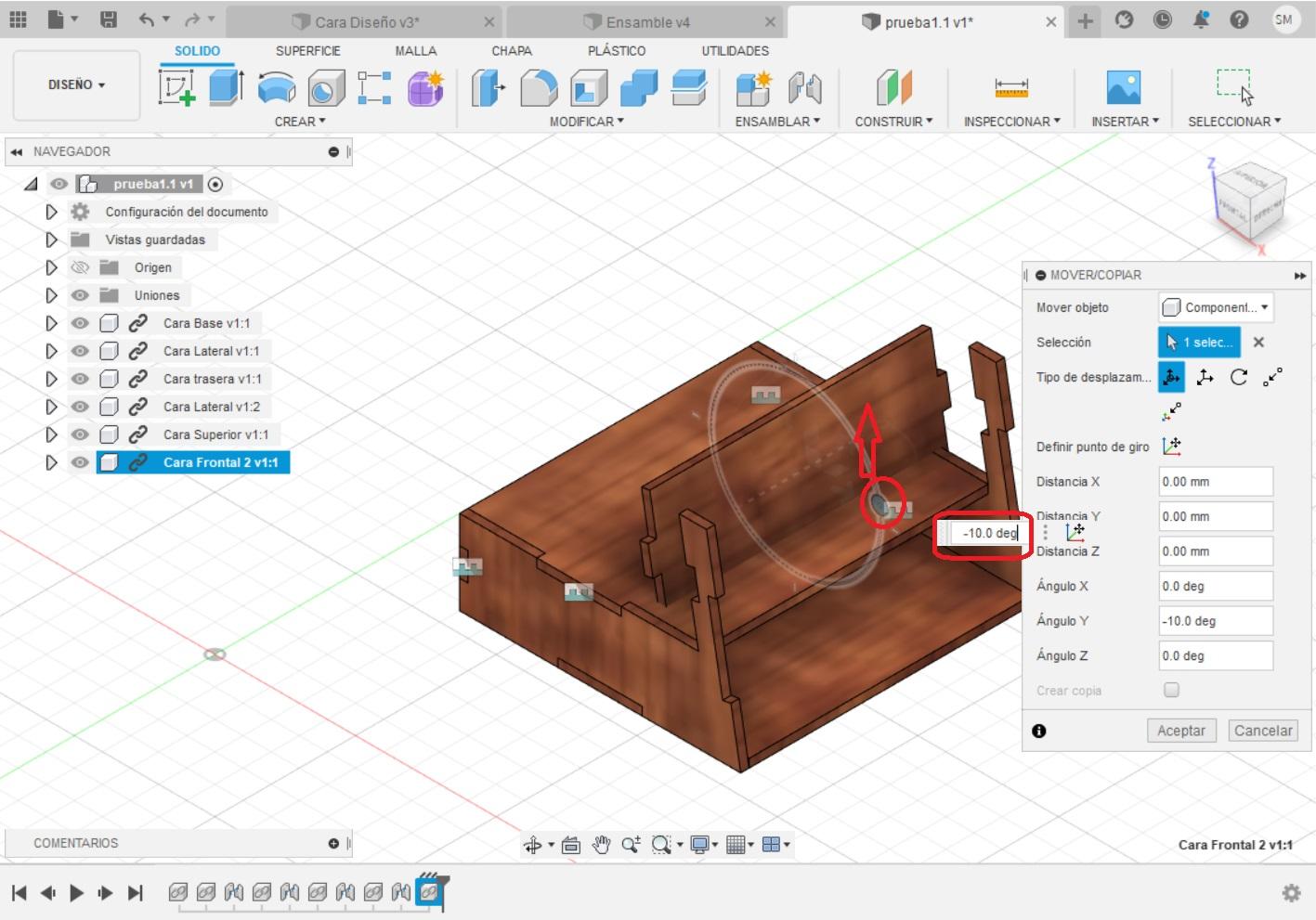Open timeline settings gear
1316x920 pixels.
(1291, 893)
